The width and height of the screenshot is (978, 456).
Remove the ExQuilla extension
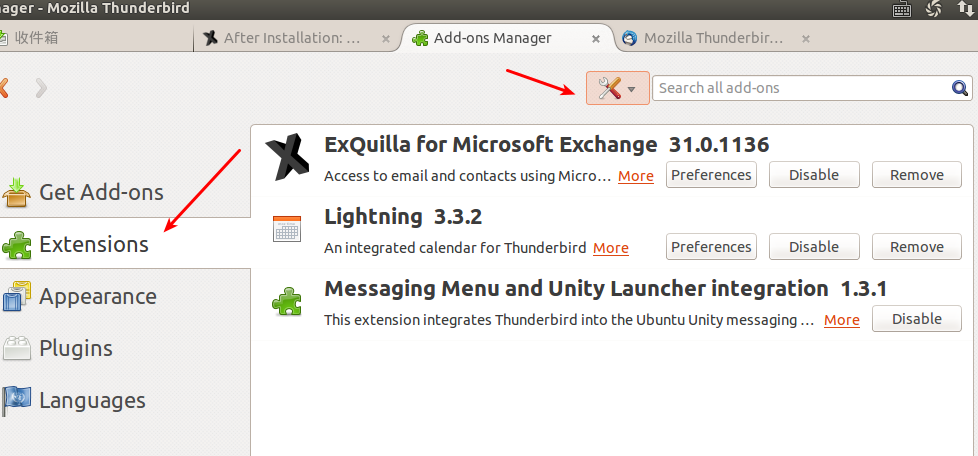917,175
